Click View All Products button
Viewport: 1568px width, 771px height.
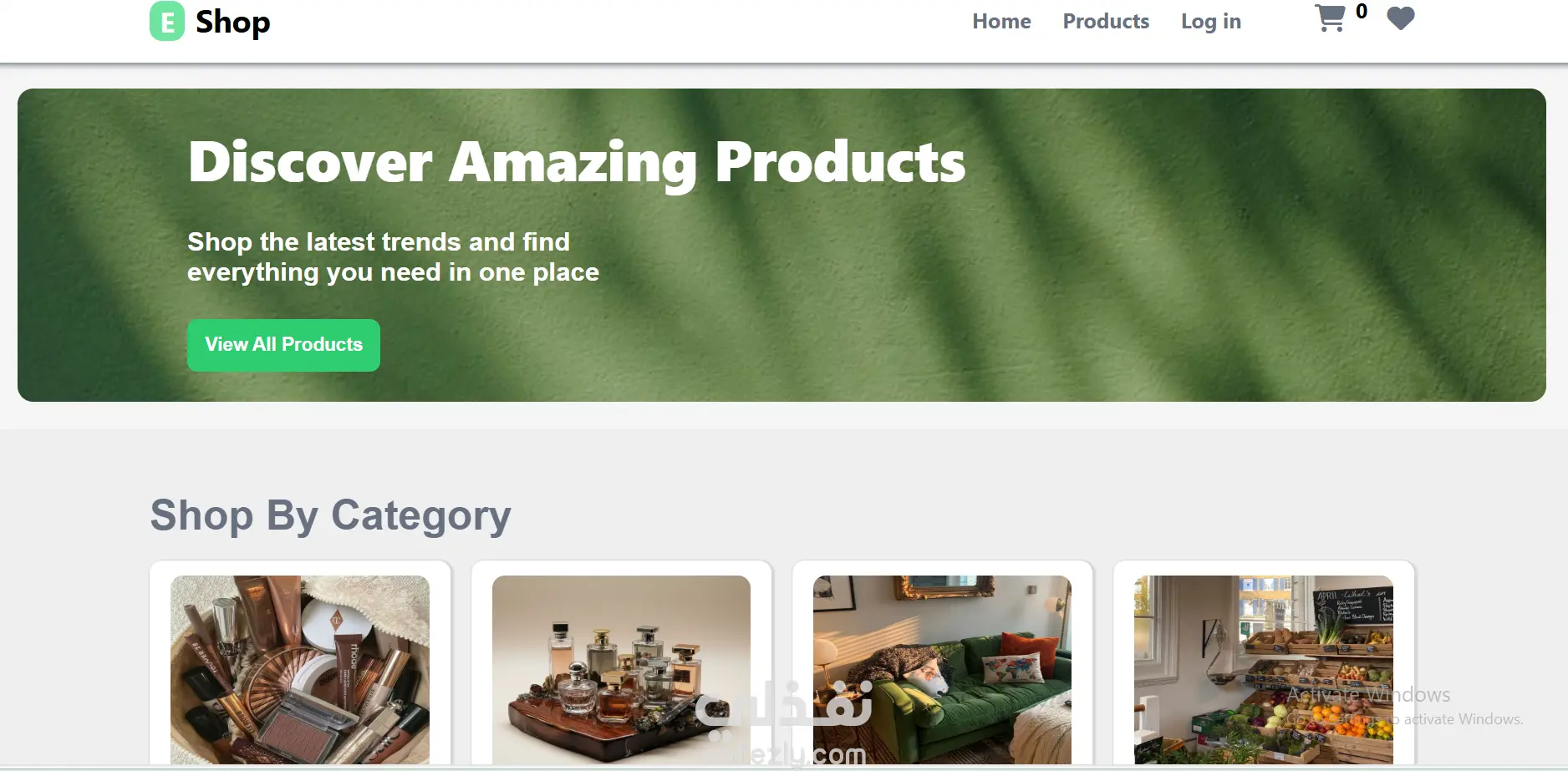coord(283,345)
